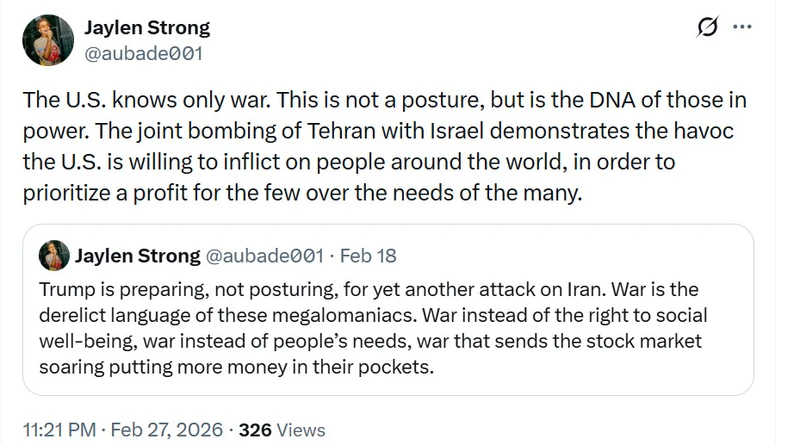
Task: Open Jaylen Strong's profile from top display name
Action: [x=147, y=28]
